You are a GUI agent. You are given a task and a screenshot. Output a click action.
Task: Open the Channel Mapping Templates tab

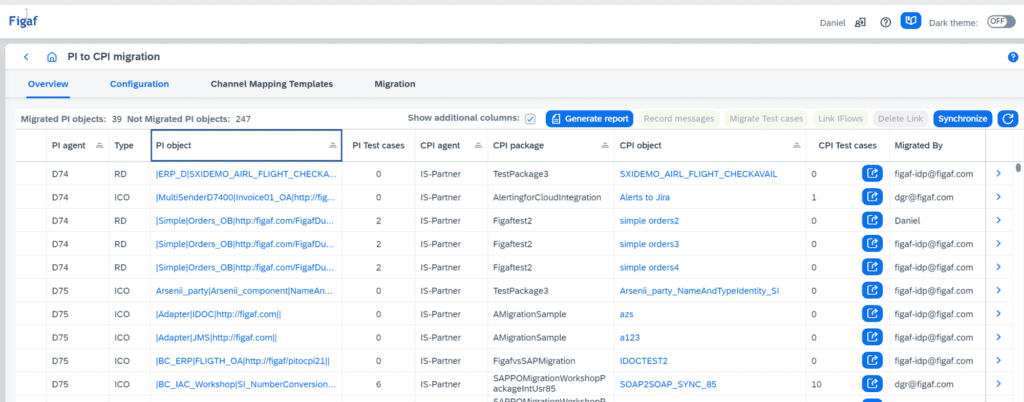pyautogui.click(x=272, y=84)
